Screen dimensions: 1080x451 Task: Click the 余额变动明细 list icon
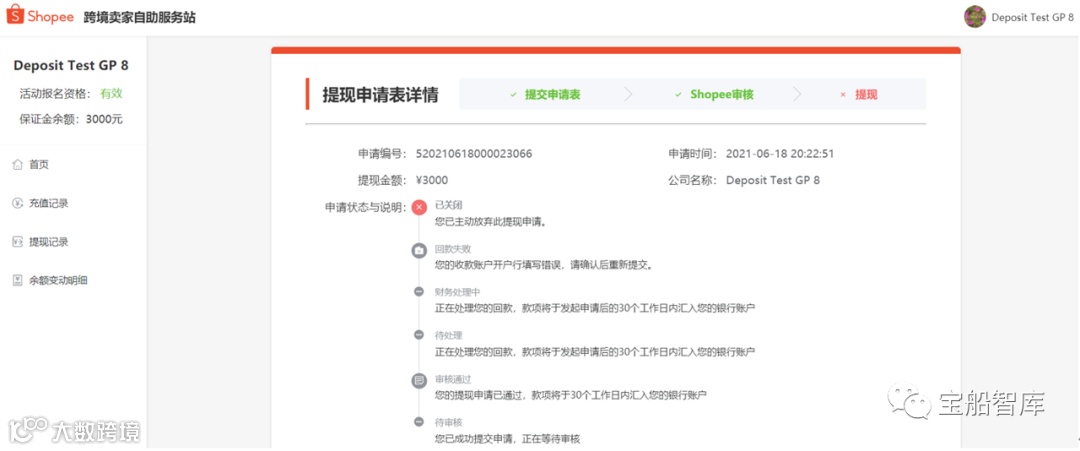pyautogui.click(x=18, y=280)
